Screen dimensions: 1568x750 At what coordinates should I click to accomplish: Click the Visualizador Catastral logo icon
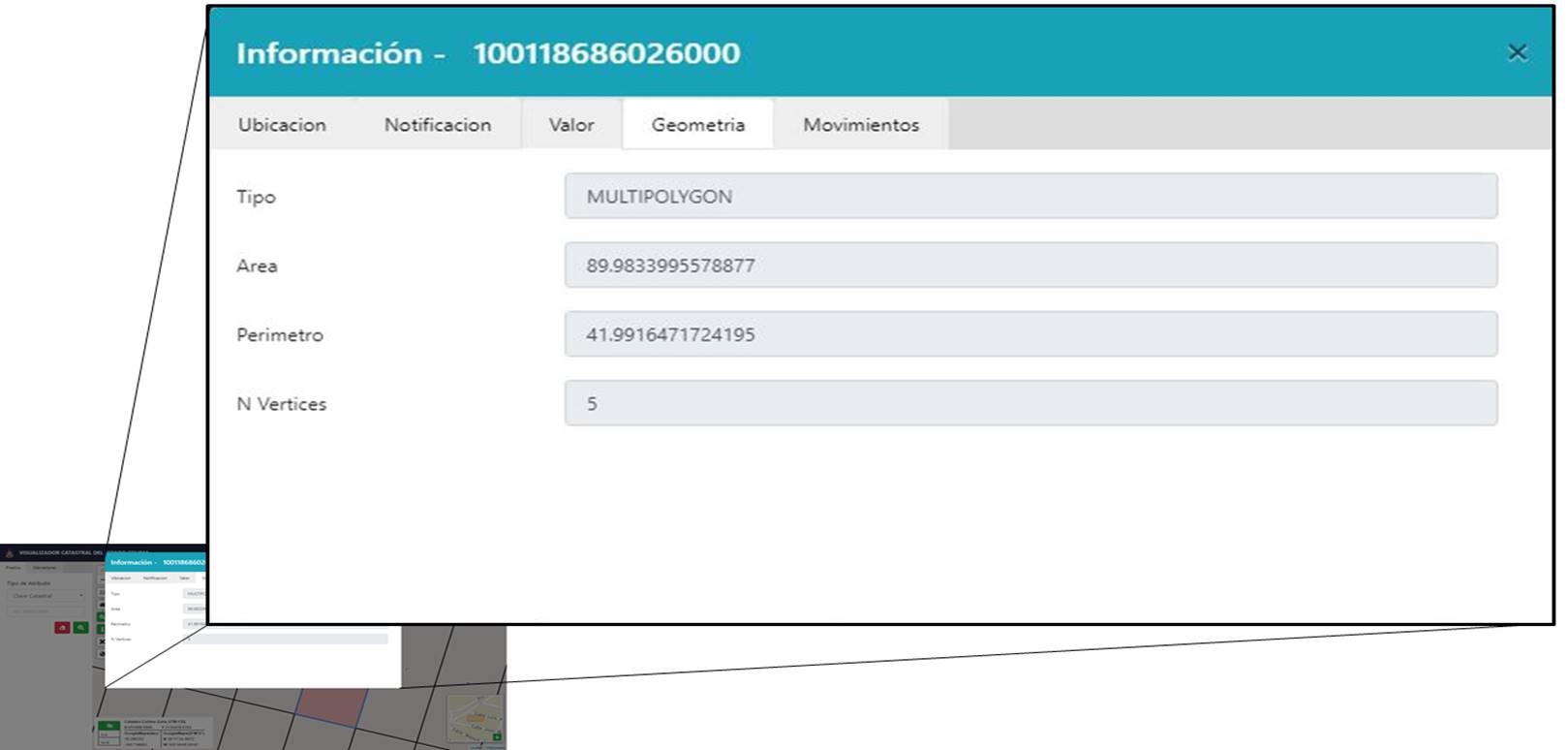coord(10,553)
